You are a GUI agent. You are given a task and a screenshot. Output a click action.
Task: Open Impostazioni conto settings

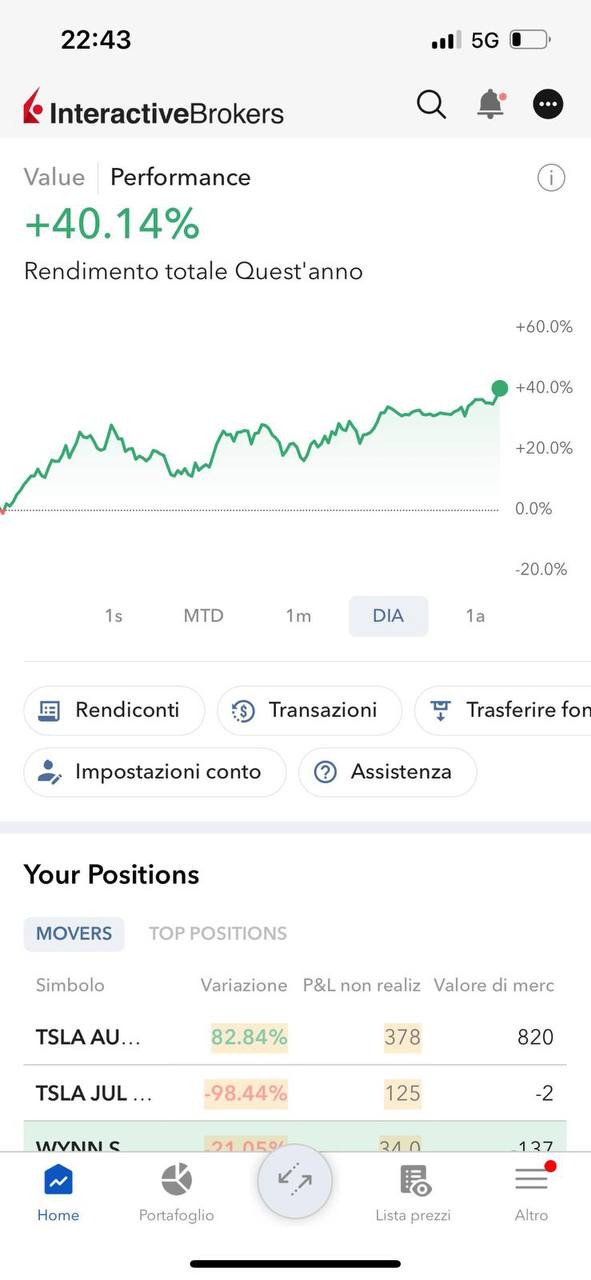(x=154, y=772)
